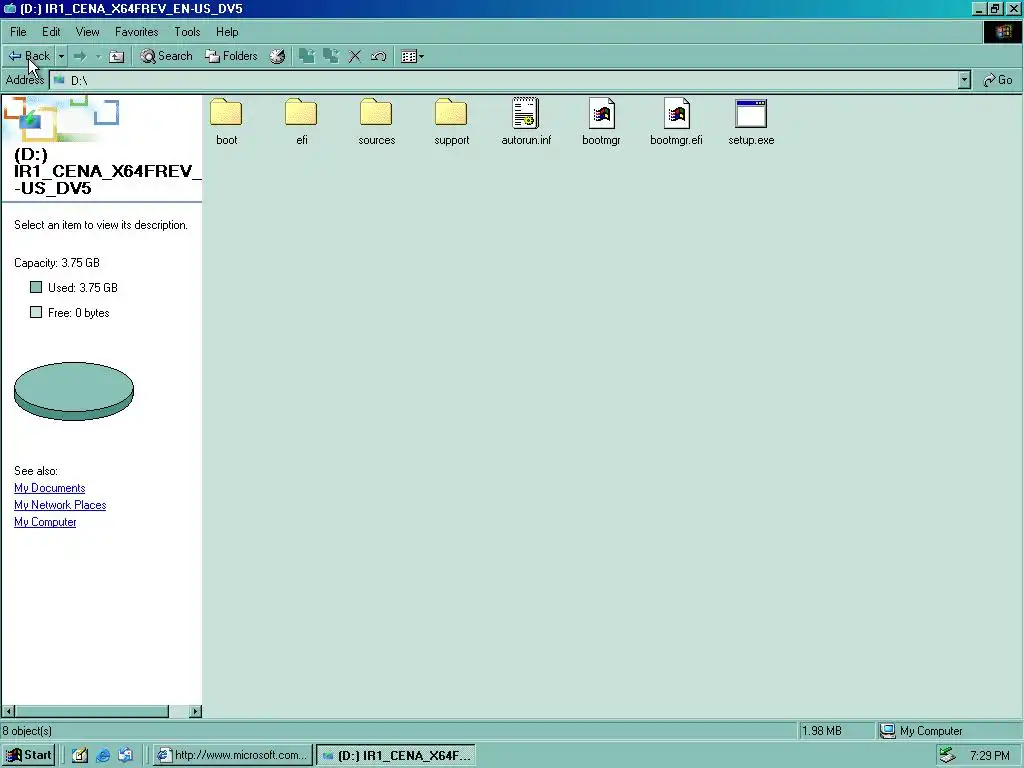Select the boot folder

227,122
